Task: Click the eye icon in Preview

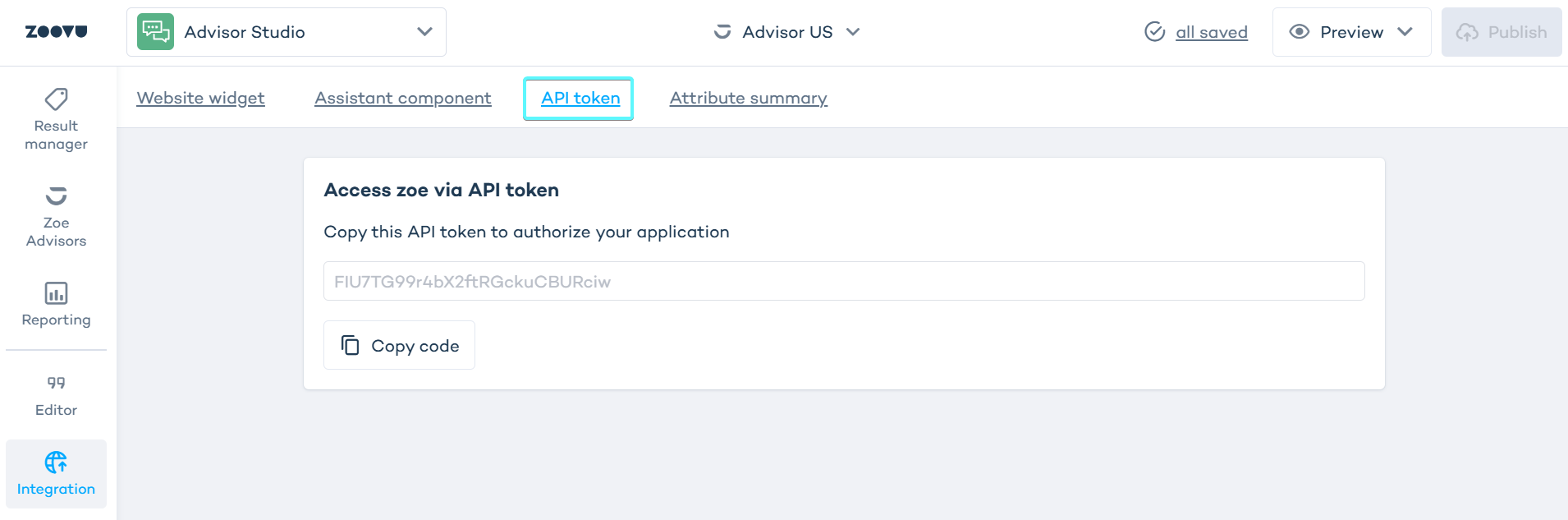Action: coord(1299,32)
